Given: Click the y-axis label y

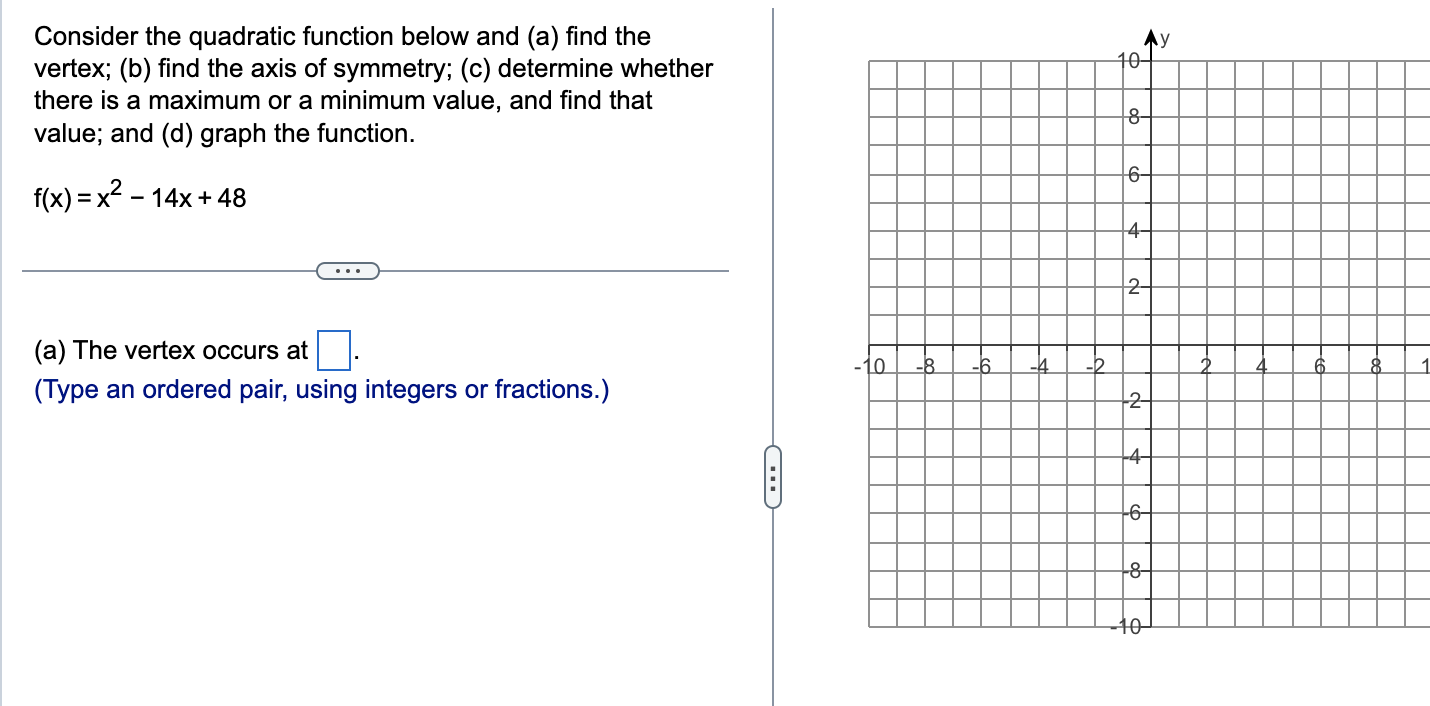Looking at the screenshot, I should pyautogui.click(x=1163, y=38).
